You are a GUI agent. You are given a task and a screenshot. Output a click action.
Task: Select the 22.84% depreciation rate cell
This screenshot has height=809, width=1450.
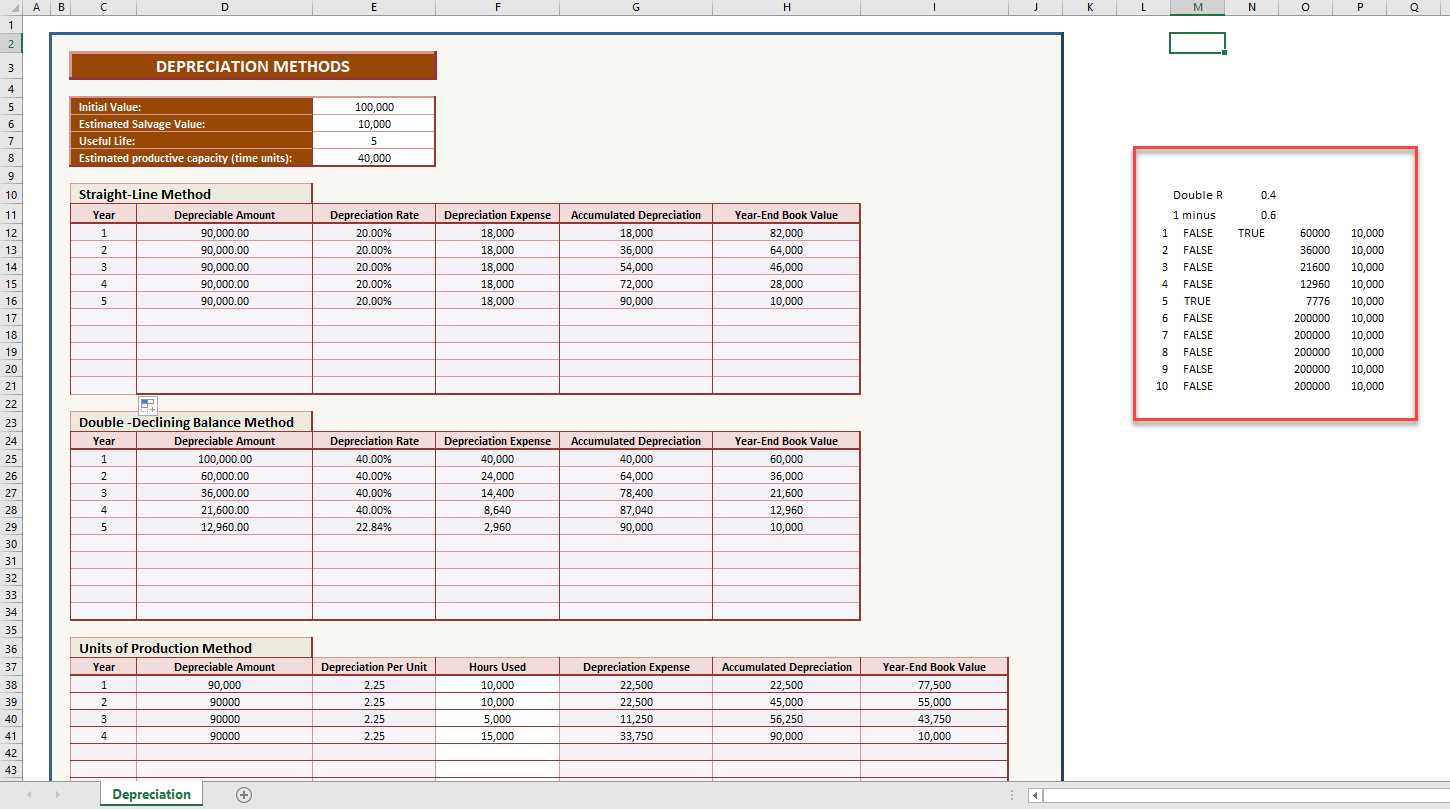coord(374,527)
